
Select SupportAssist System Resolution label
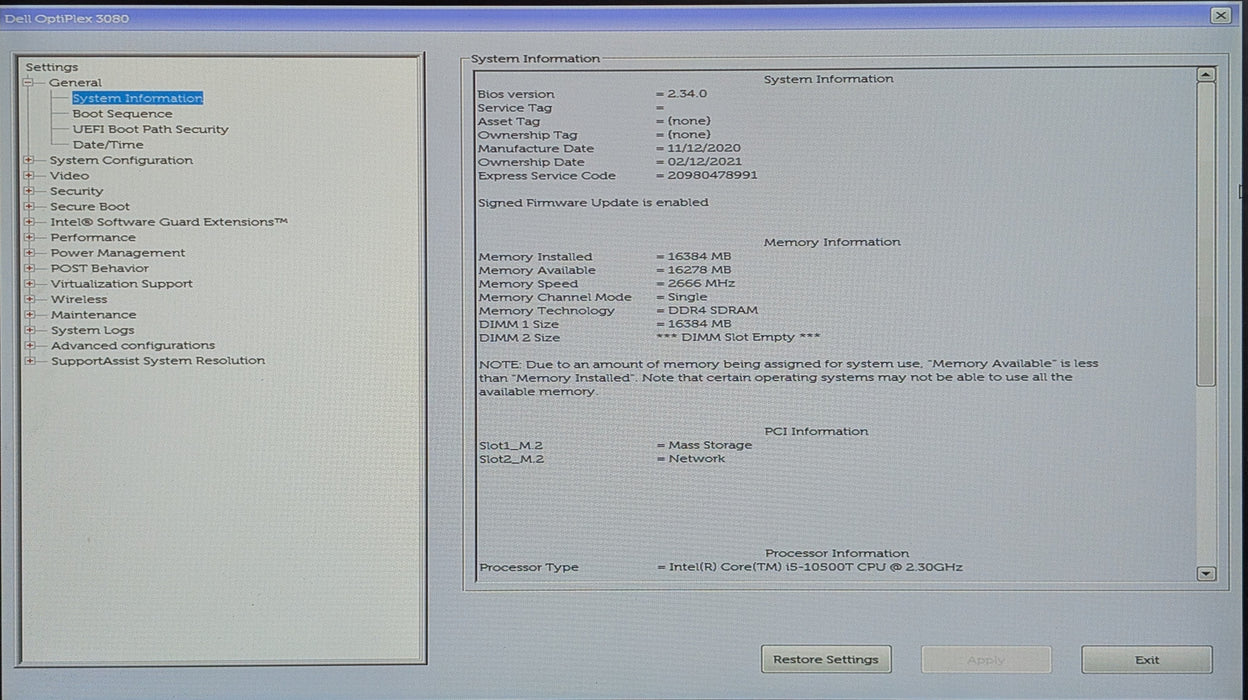[x=158, y=361]
